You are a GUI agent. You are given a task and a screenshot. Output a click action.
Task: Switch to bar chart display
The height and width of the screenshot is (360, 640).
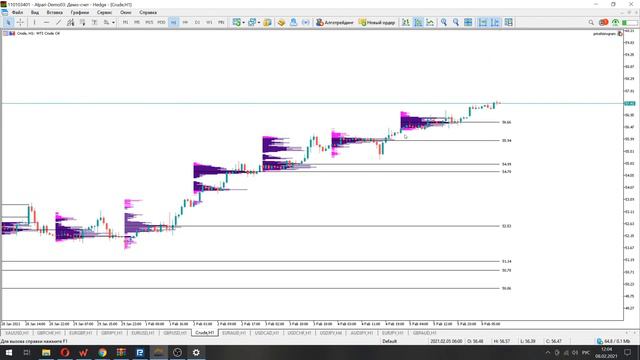point(406,22)
